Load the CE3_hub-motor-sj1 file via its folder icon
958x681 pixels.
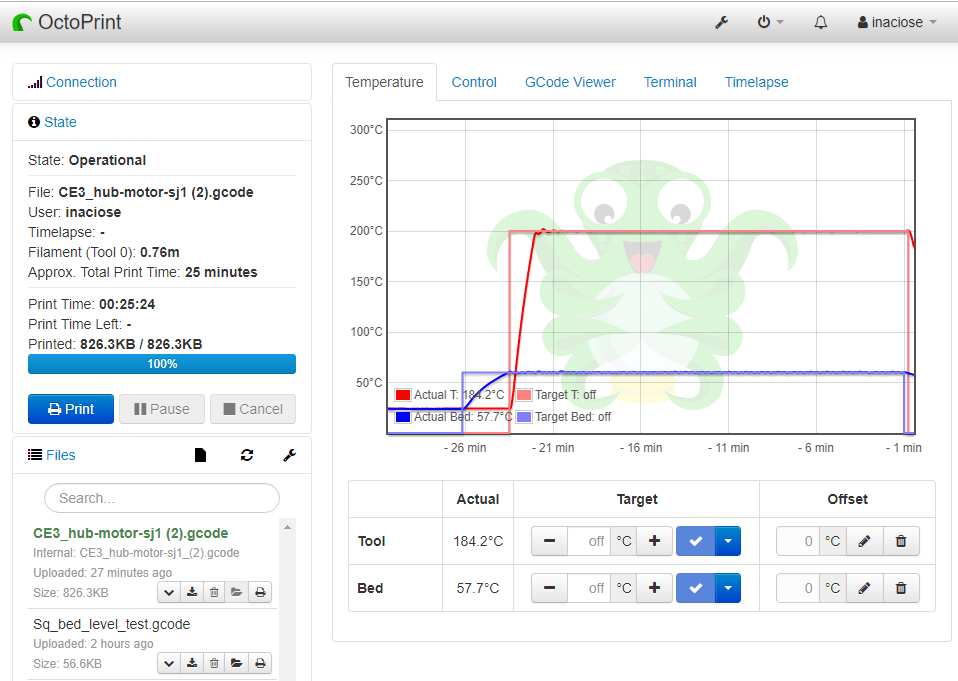click(x=237, y=592)
